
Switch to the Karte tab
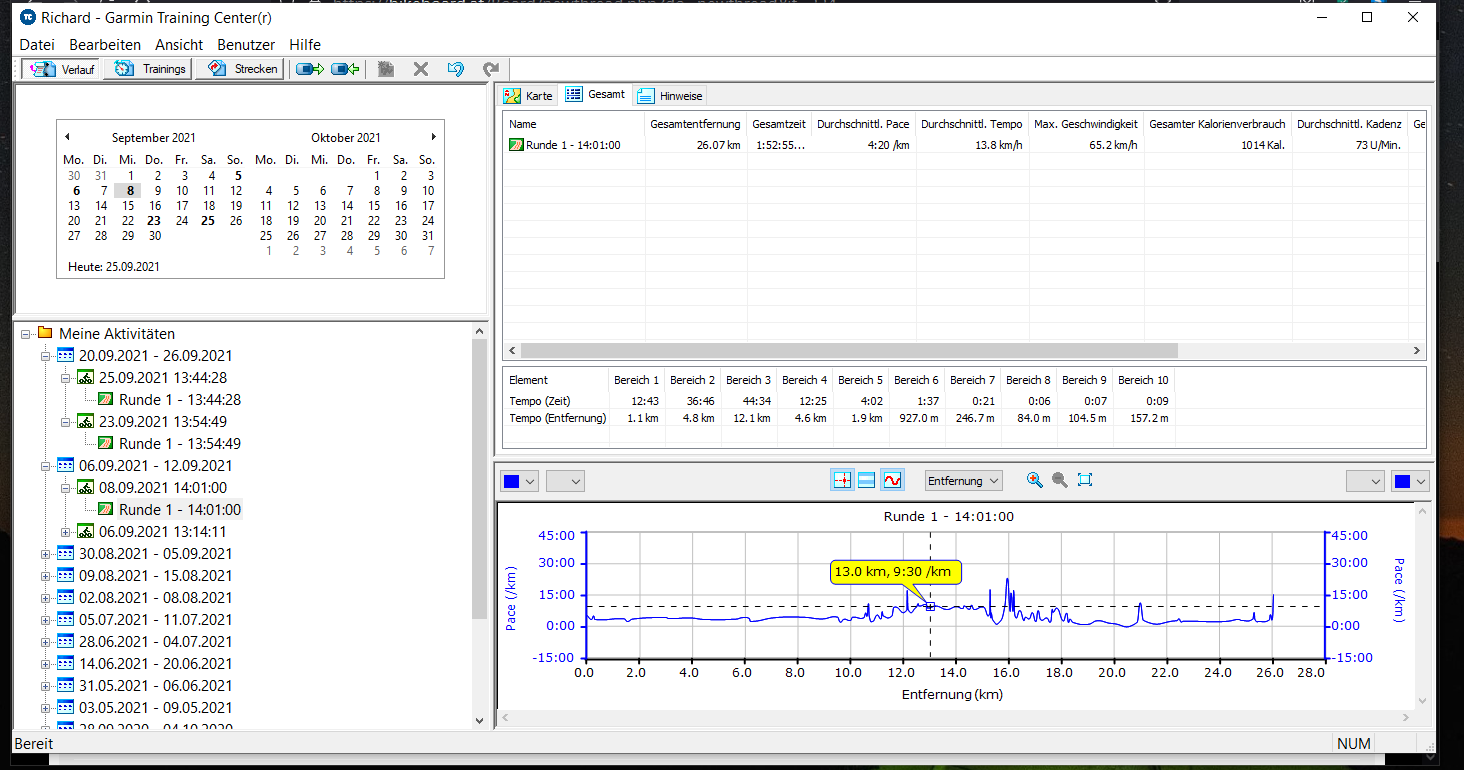click(x=528, y=96)
